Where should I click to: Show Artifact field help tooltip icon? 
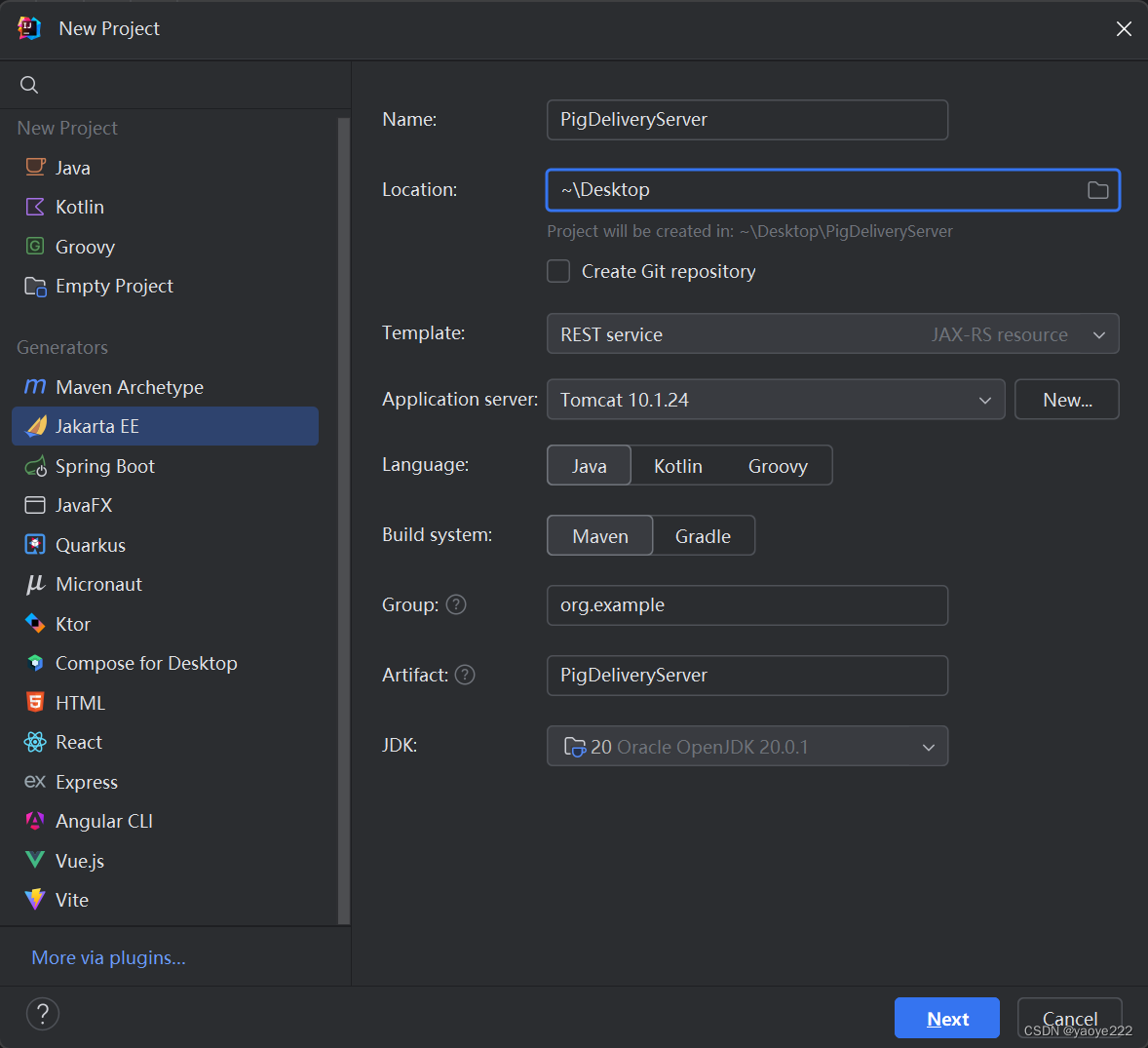coord(465,675)
